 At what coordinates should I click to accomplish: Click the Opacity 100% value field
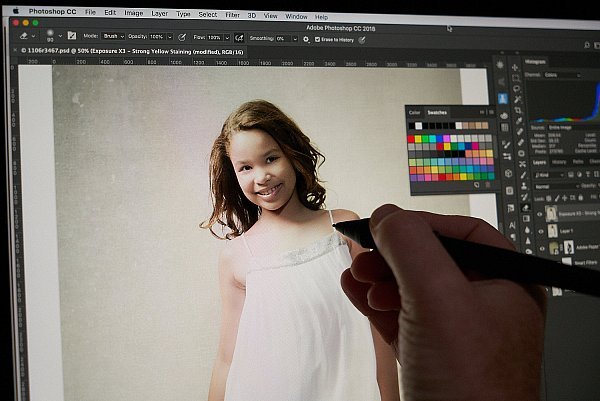(156, 37)
